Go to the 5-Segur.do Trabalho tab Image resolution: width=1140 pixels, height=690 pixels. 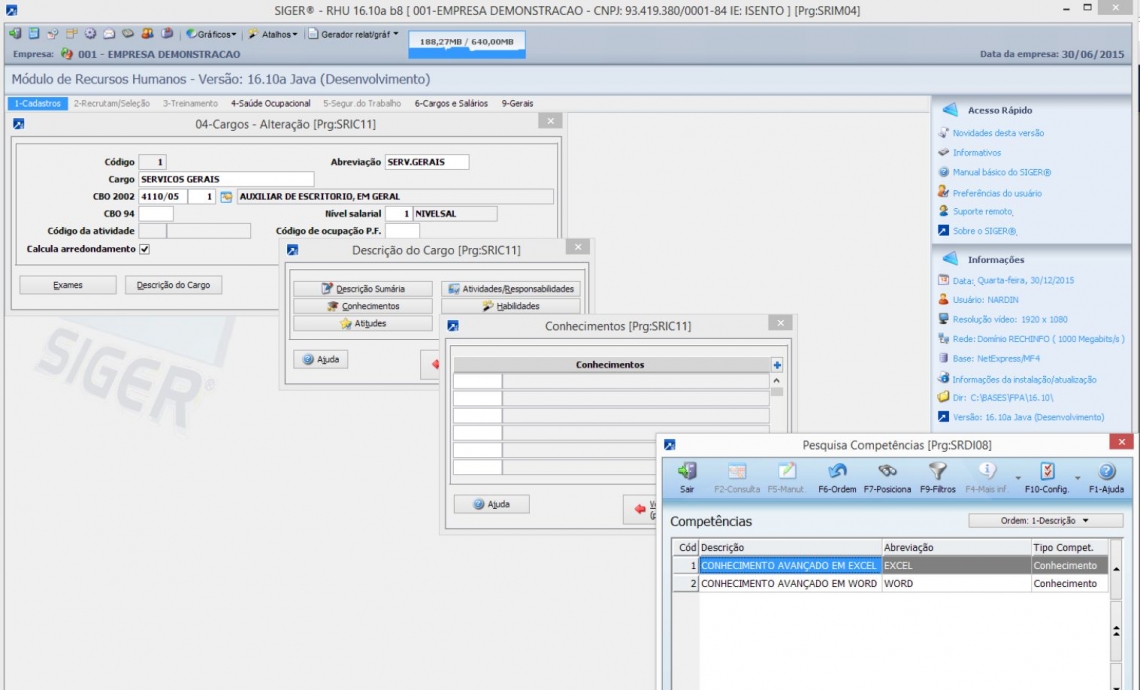(362, 104)
